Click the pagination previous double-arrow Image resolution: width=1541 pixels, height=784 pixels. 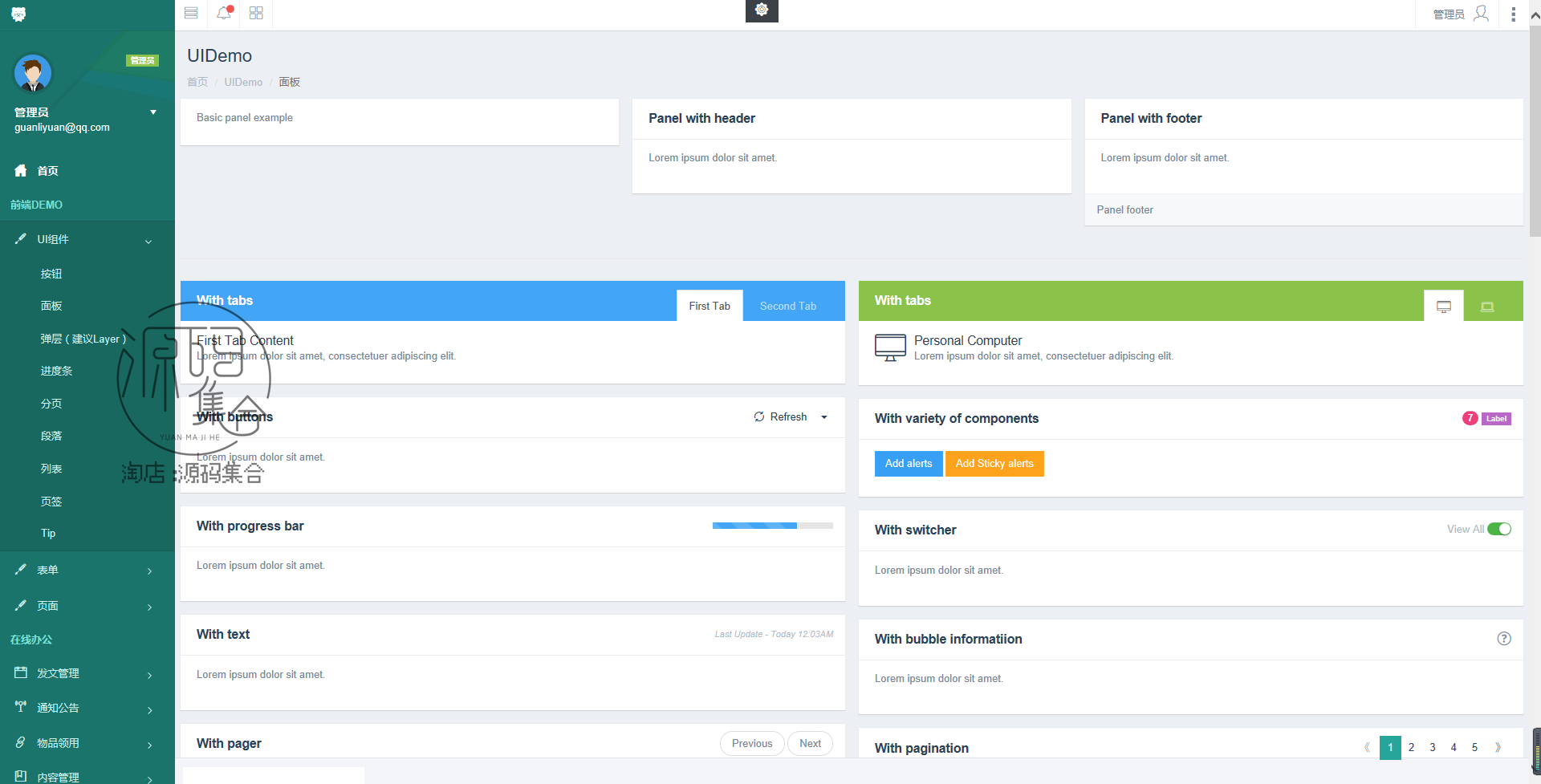point(1367,747)
